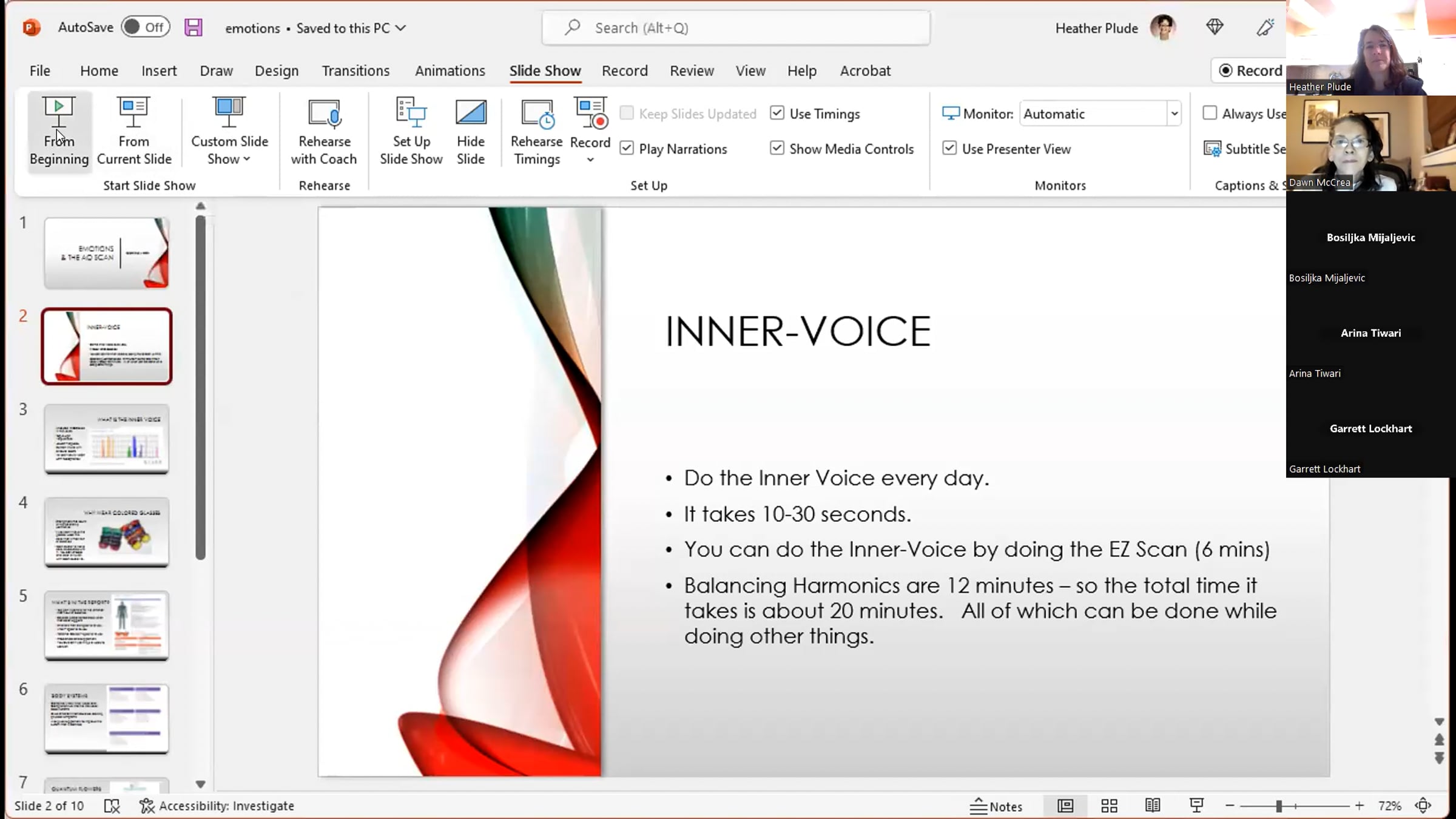Toggle AutoSave switch
Viewport: 1456px width, 819px height.
pos(145,27)
